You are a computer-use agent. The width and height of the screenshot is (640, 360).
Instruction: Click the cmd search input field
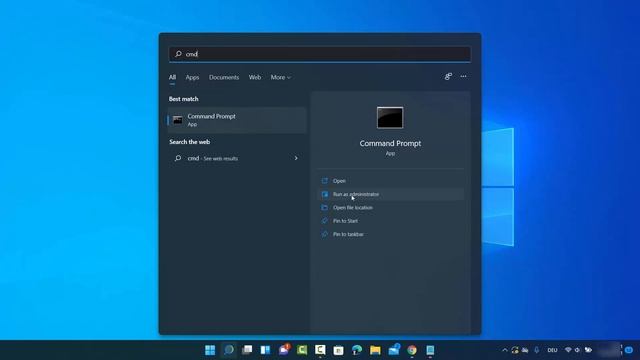pos(320,54)
